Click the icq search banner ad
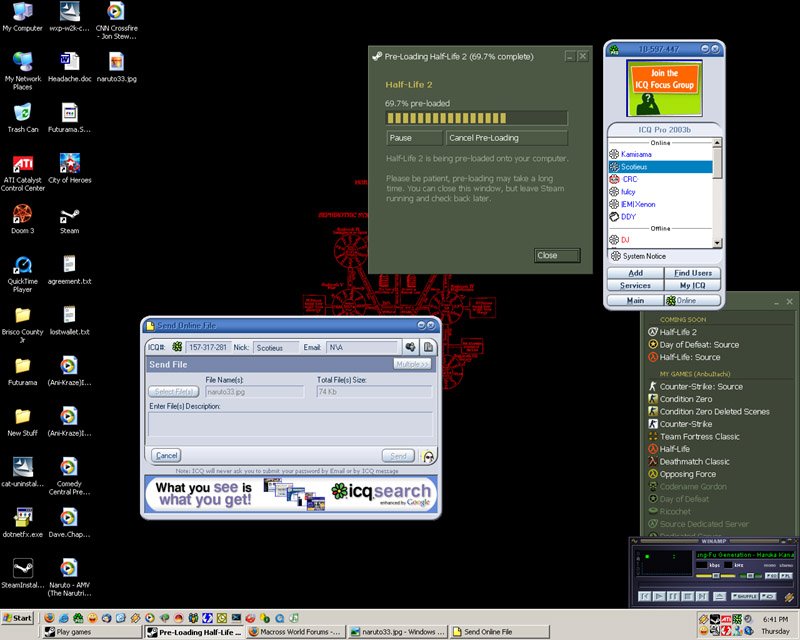The height and width of the screenshot is (640, 800). coord(291,494)
